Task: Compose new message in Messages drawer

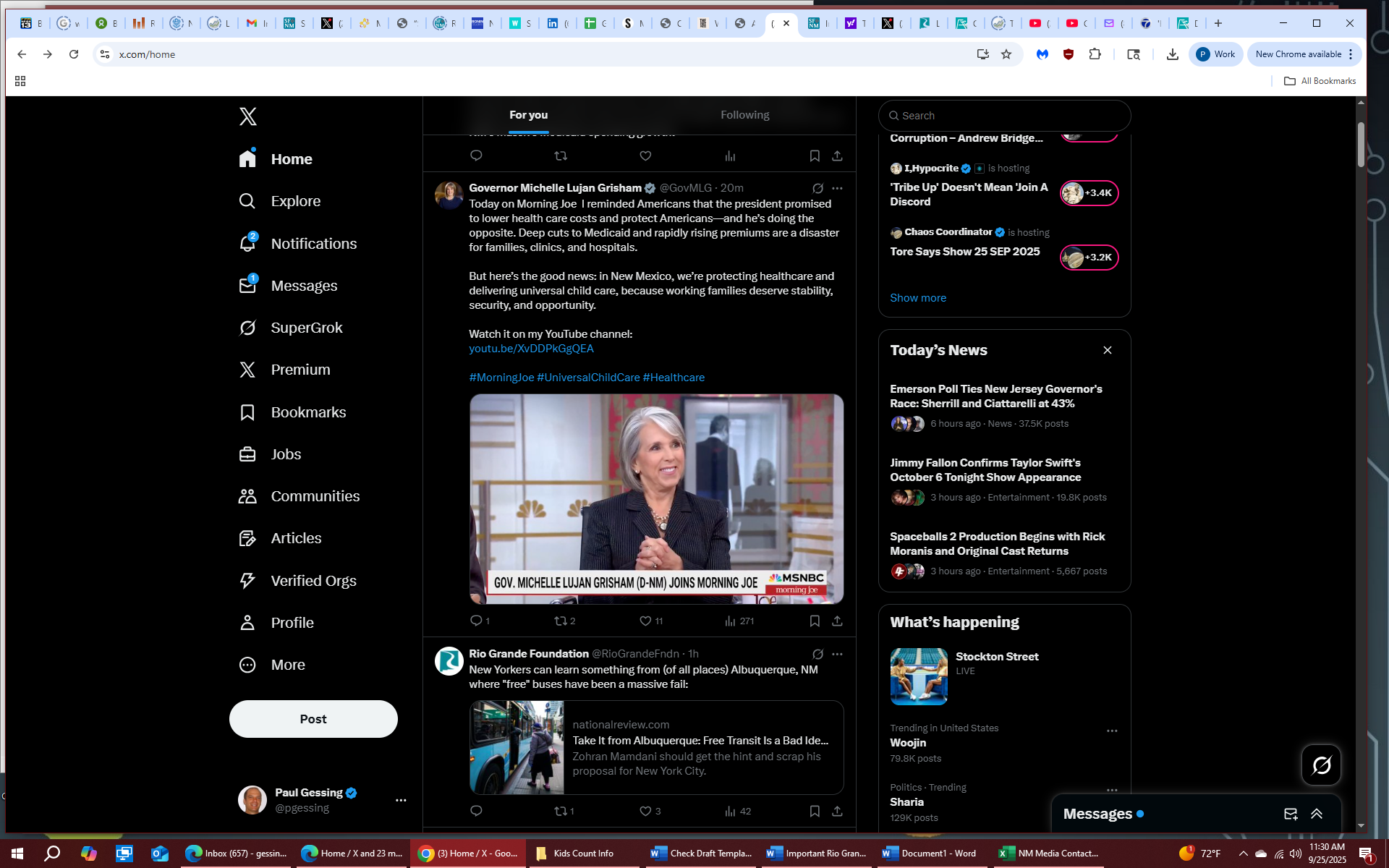Action: point(1291,814)
